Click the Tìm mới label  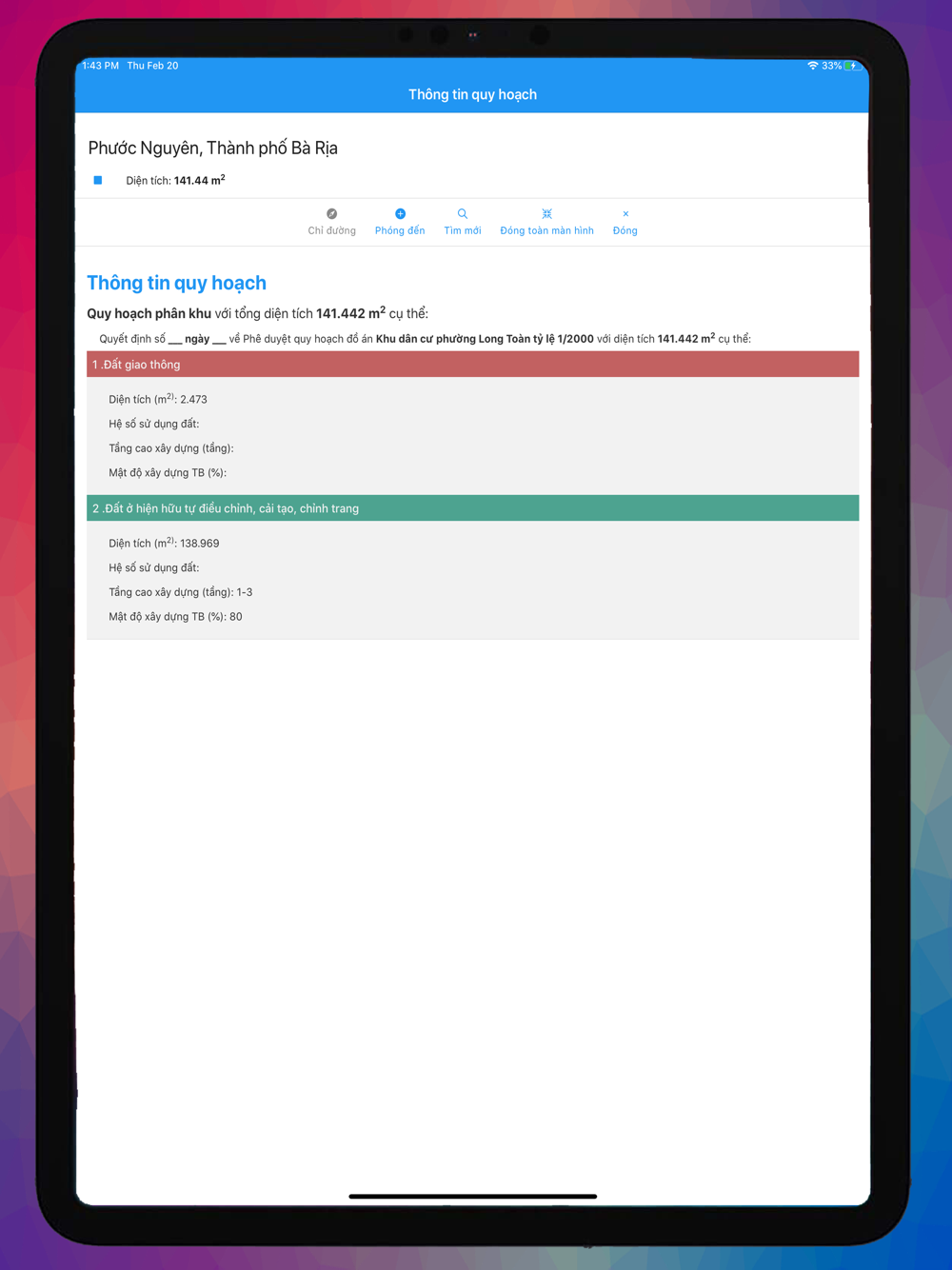(x=462, y=230)
